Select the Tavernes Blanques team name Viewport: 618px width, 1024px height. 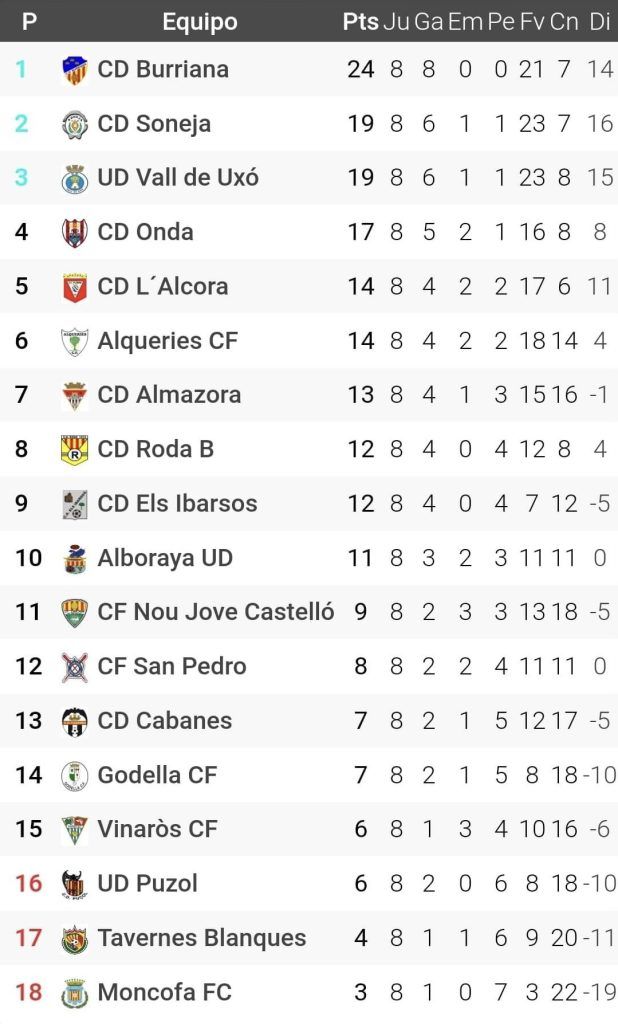click(201, 938)
